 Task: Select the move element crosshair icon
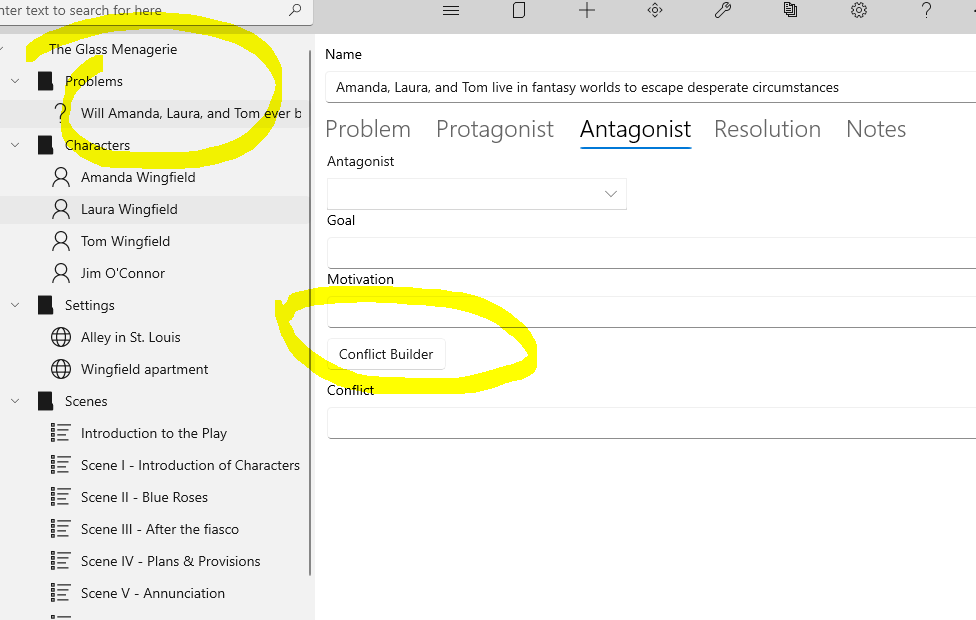[x=654, y=11]
